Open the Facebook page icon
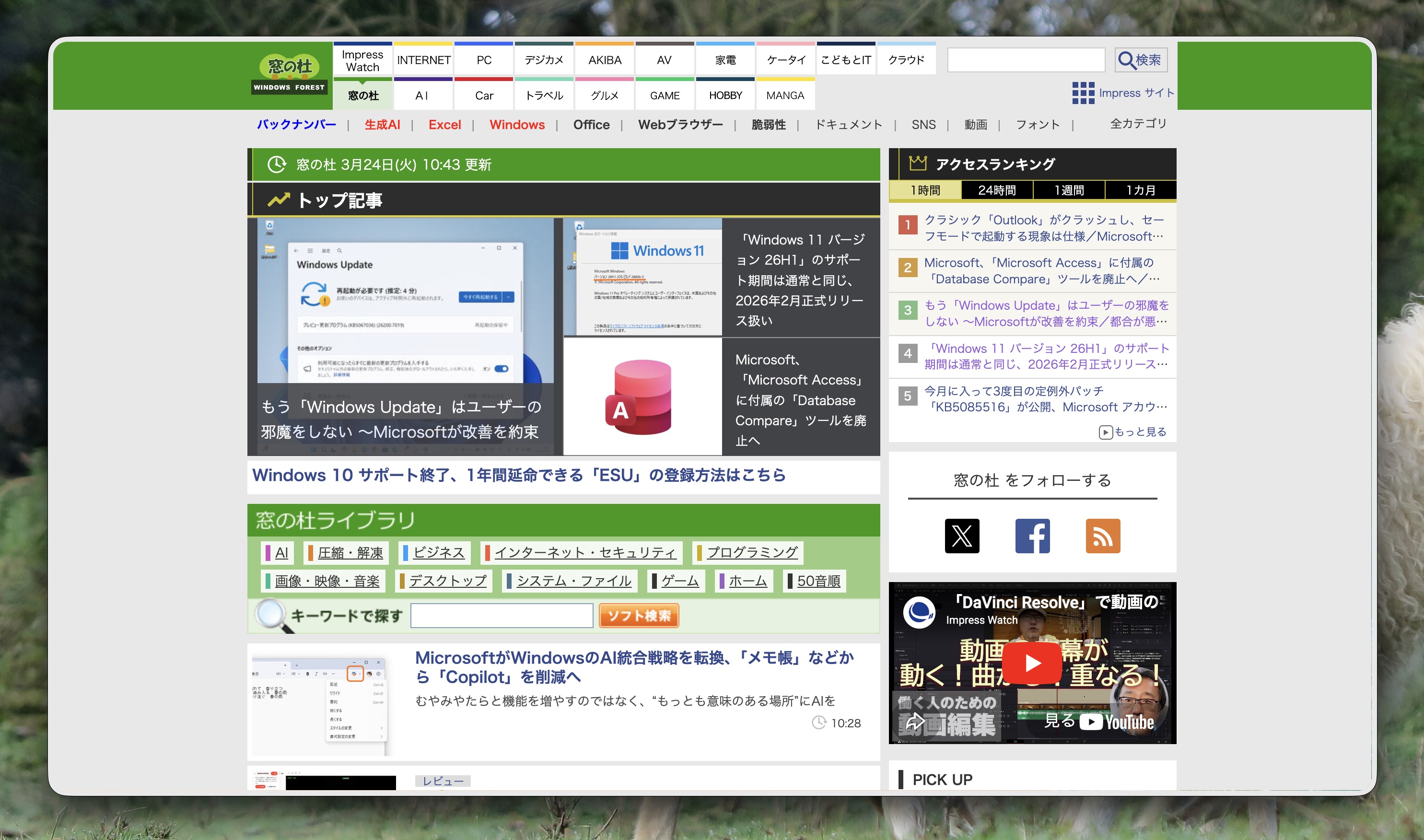The image size is (1424, 840). (x=1033, y=536)
